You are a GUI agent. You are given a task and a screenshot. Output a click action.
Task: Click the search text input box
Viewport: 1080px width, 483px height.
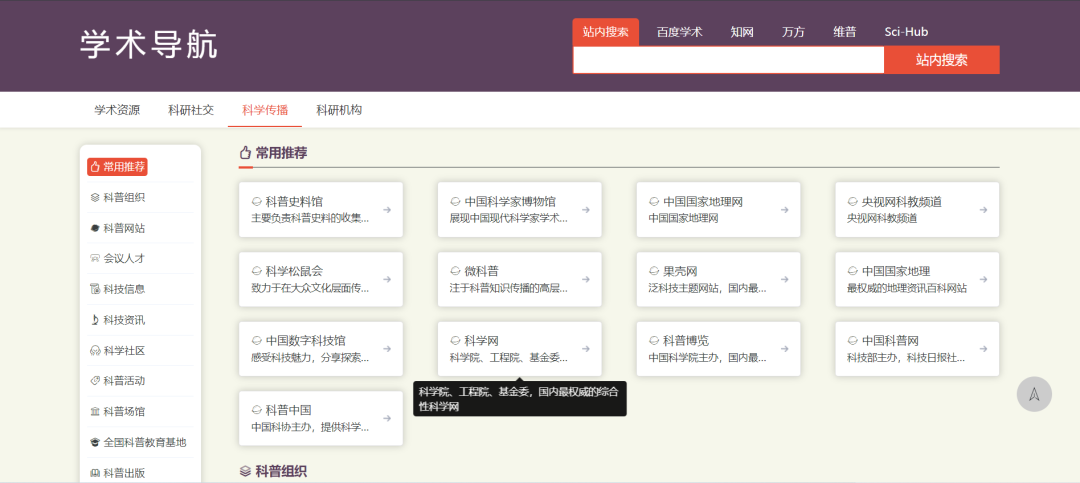[x=729, y=60]
